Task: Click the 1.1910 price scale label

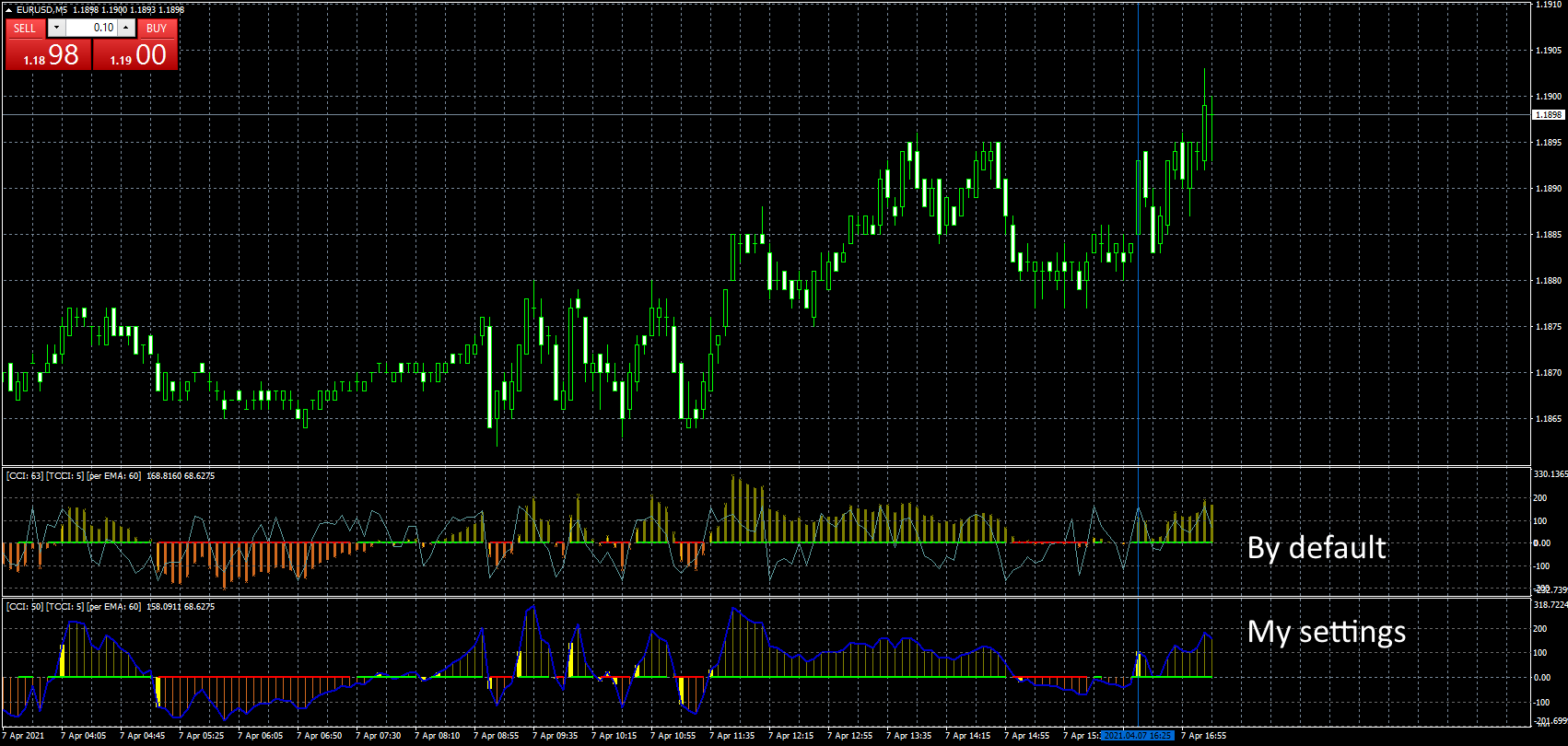Action: point(1548,5)
